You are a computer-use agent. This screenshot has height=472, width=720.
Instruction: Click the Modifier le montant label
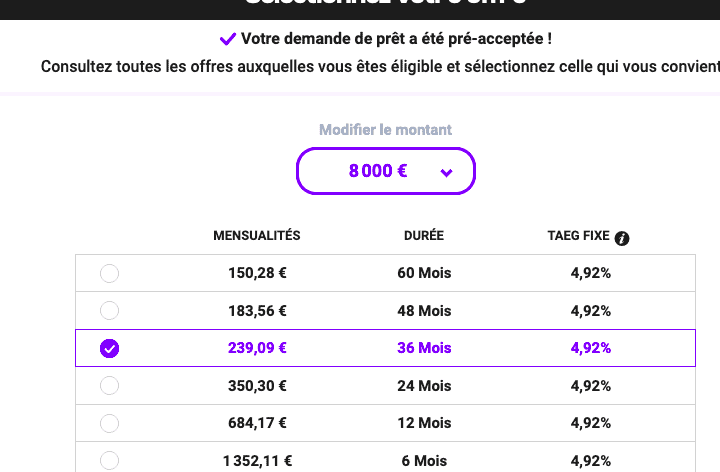click(x=385, y=130)
